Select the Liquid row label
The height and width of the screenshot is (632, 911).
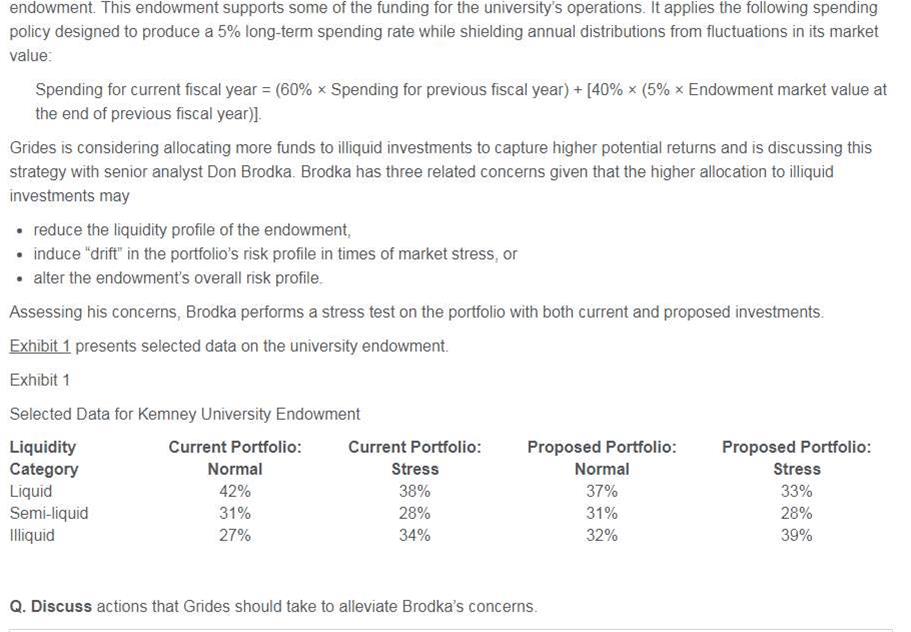[31, 491]
